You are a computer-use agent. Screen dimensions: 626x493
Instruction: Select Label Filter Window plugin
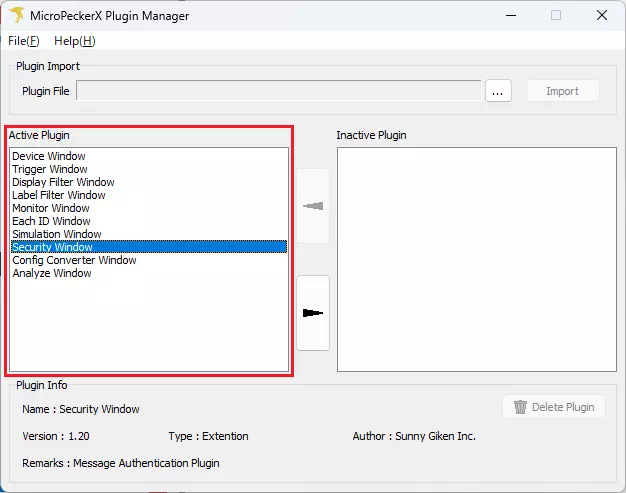(149, 195)
